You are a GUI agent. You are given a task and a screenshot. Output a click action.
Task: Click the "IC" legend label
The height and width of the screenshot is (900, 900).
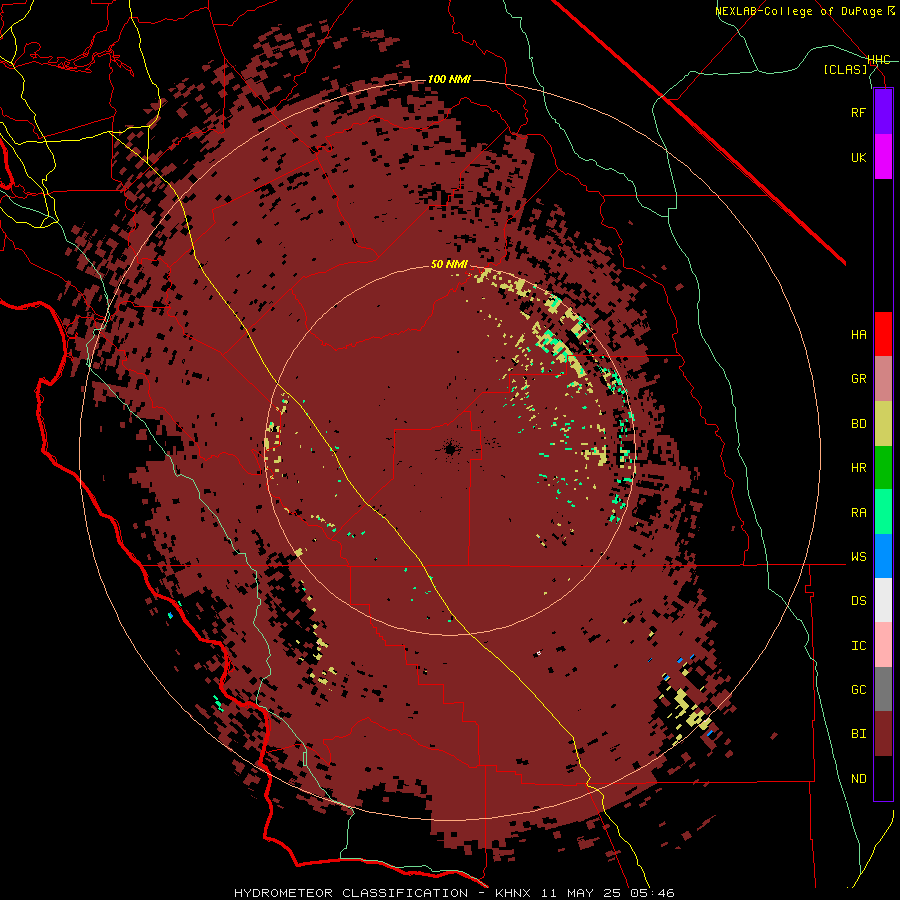(x=858, y=645)
